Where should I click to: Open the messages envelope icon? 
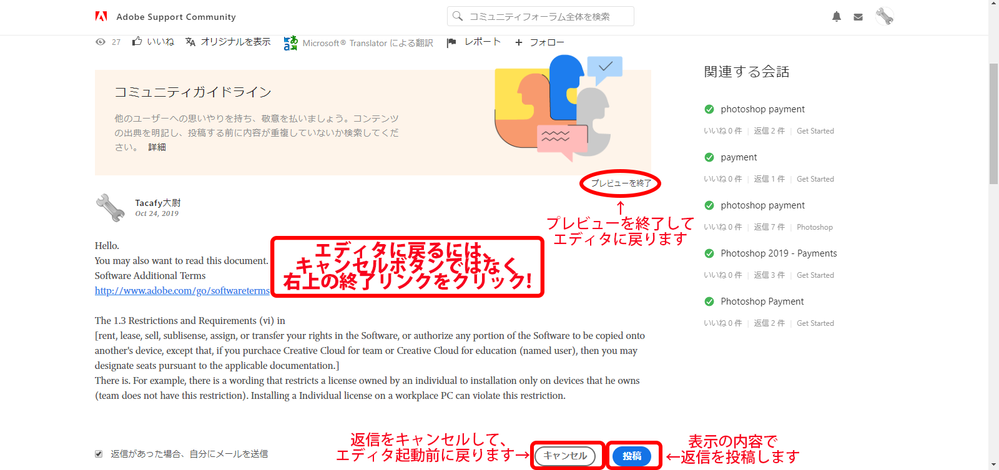click(x=858, y=17)
